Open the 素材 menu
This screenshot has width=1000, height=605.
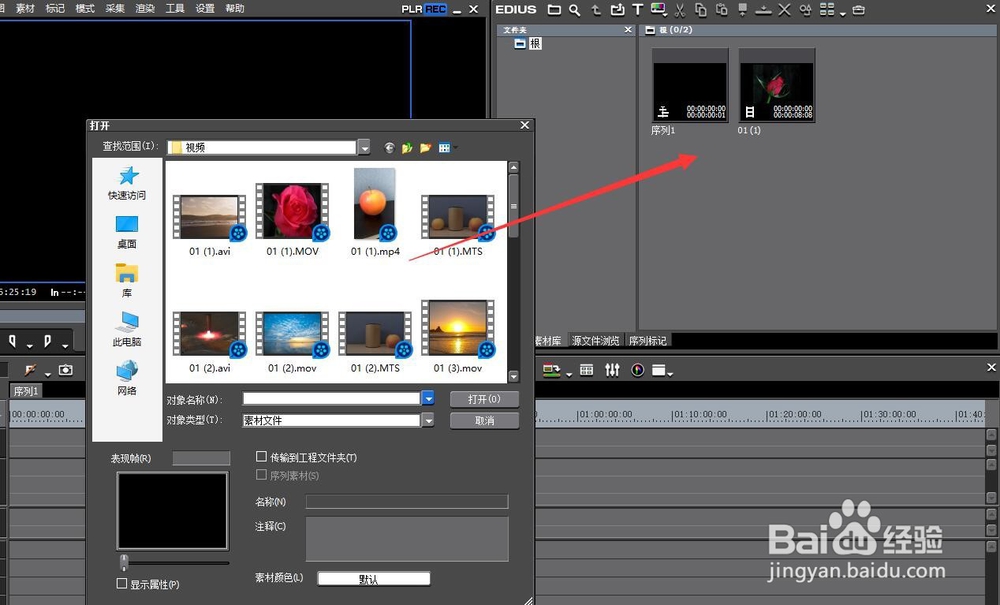(26, 8)
